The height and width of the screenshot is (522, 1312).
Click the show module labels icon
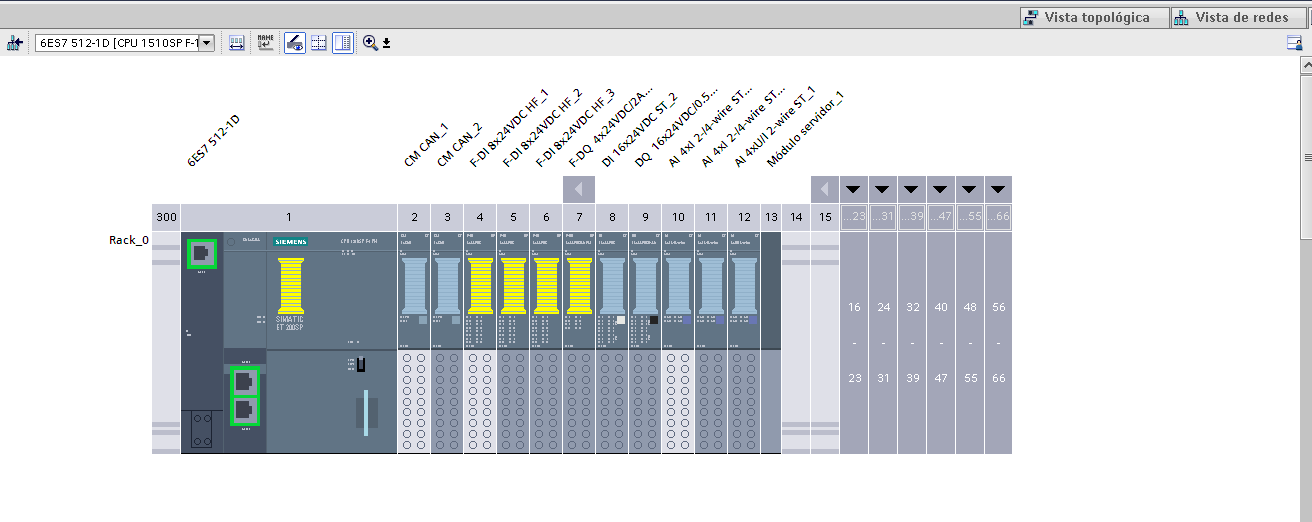237,43
